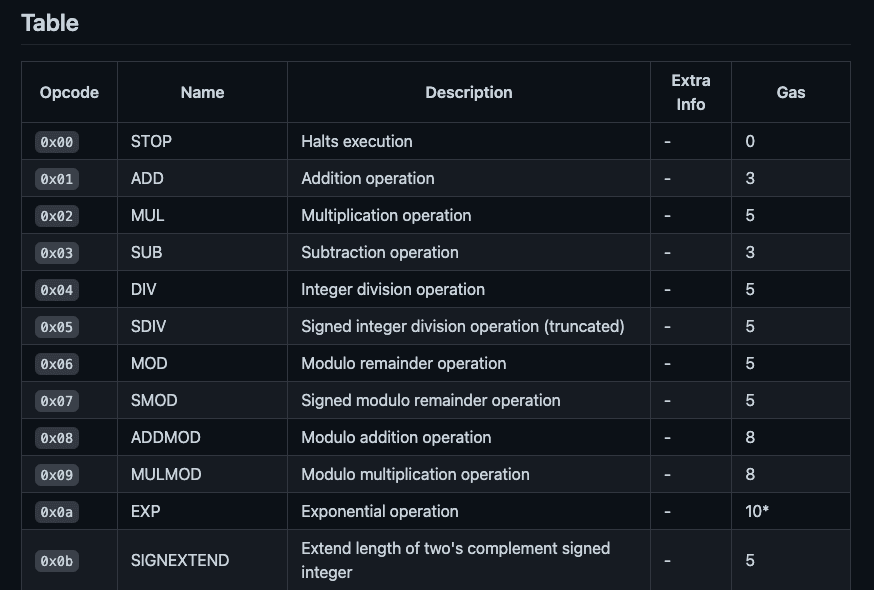Click the Table section heading

pos(50,23)
